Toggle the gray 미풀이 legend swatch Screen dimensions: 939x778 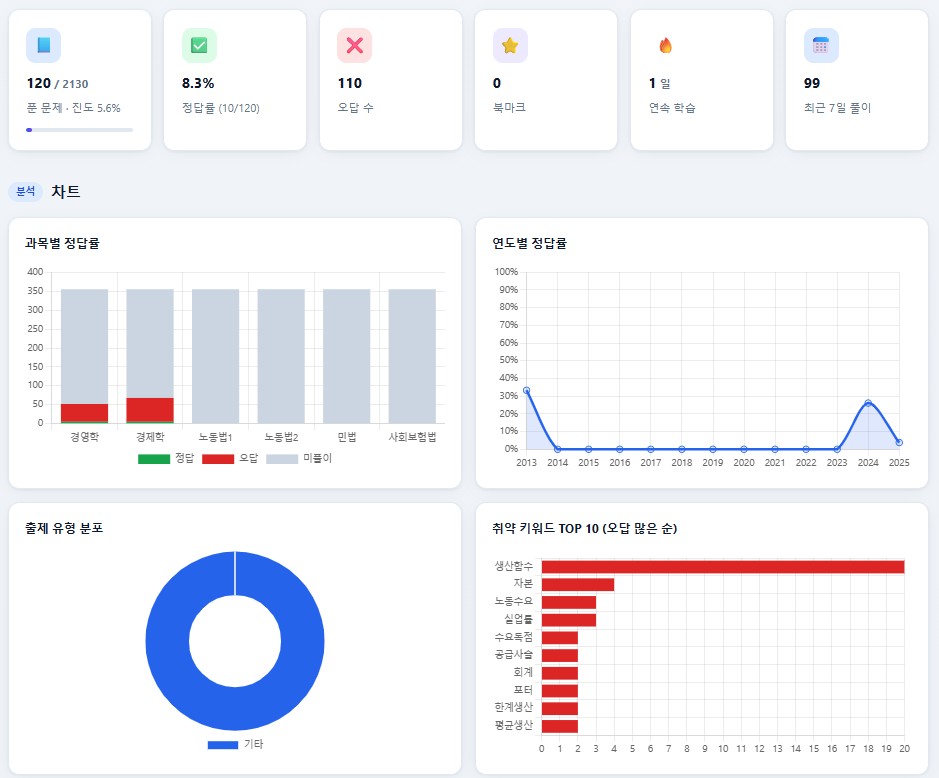pyautogui.click(x=282, y=459)
